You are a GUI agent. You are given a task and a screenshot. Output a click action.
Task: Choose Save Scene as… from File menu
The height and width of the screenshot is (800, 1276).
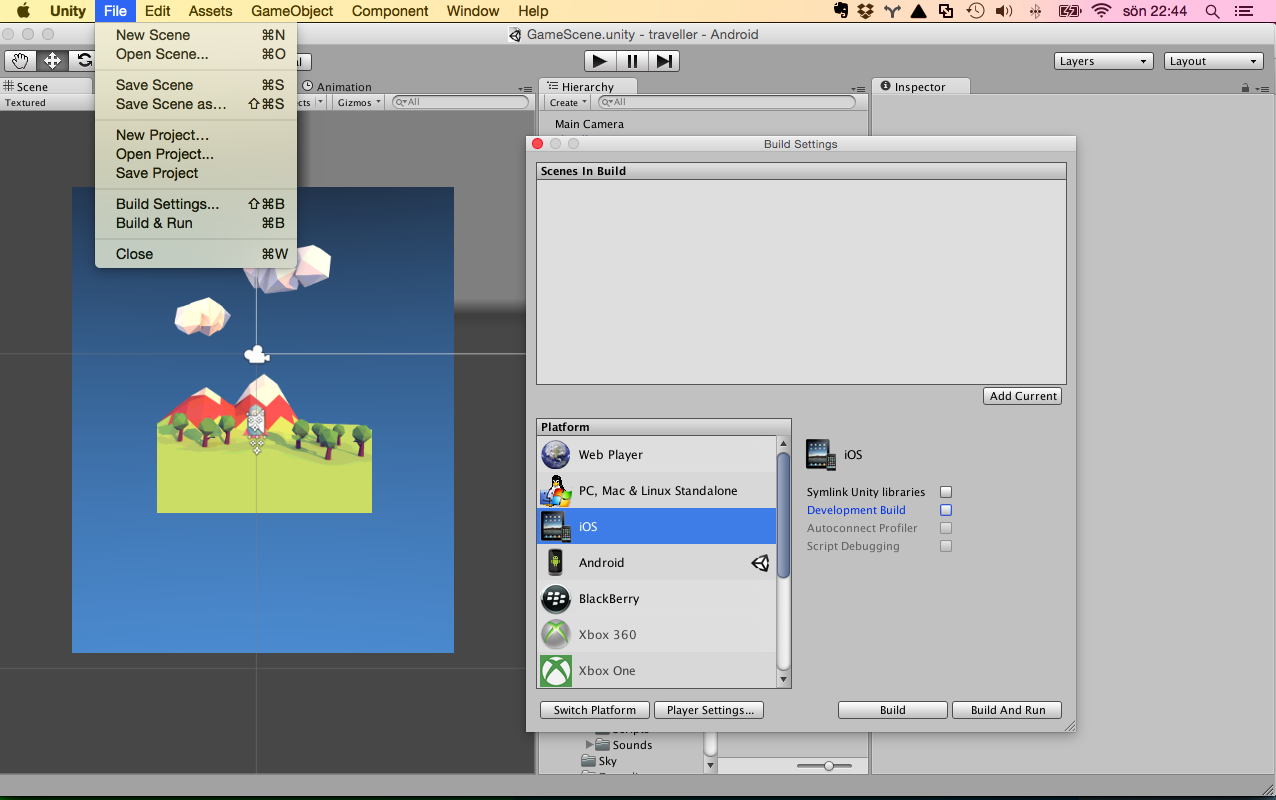tap(196, 104)
